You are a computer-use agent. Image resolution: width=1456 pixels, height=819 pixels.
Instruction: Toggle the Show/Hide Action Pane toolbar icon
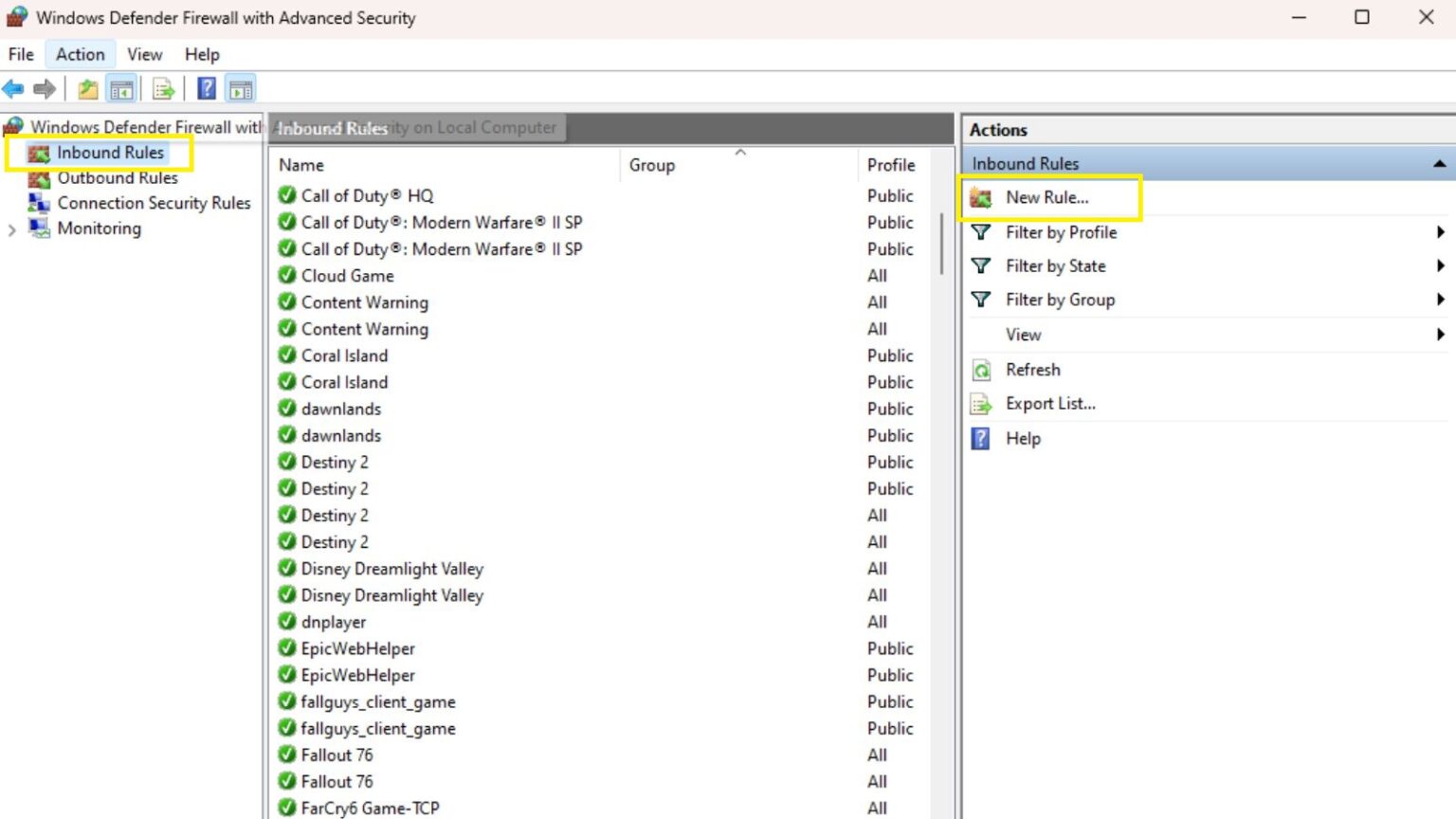coord(241,89)
